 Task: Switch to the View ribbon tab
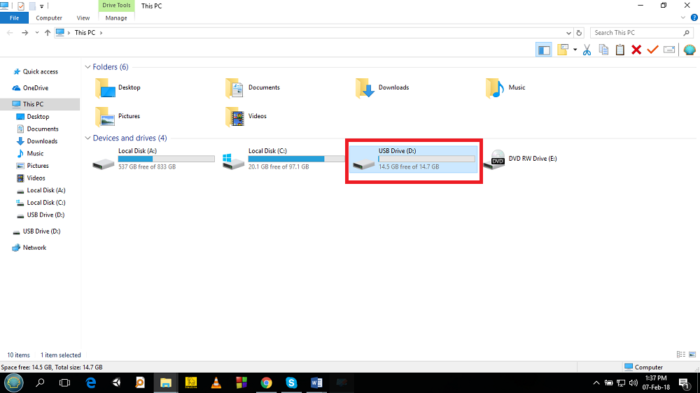click(83, 18)
